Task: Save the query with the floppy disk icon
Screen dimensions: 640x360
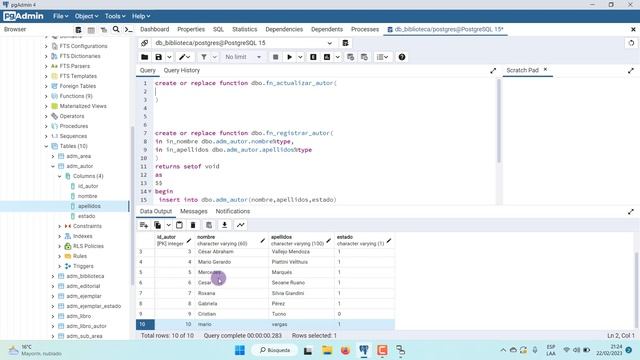Action: point(158,57)
